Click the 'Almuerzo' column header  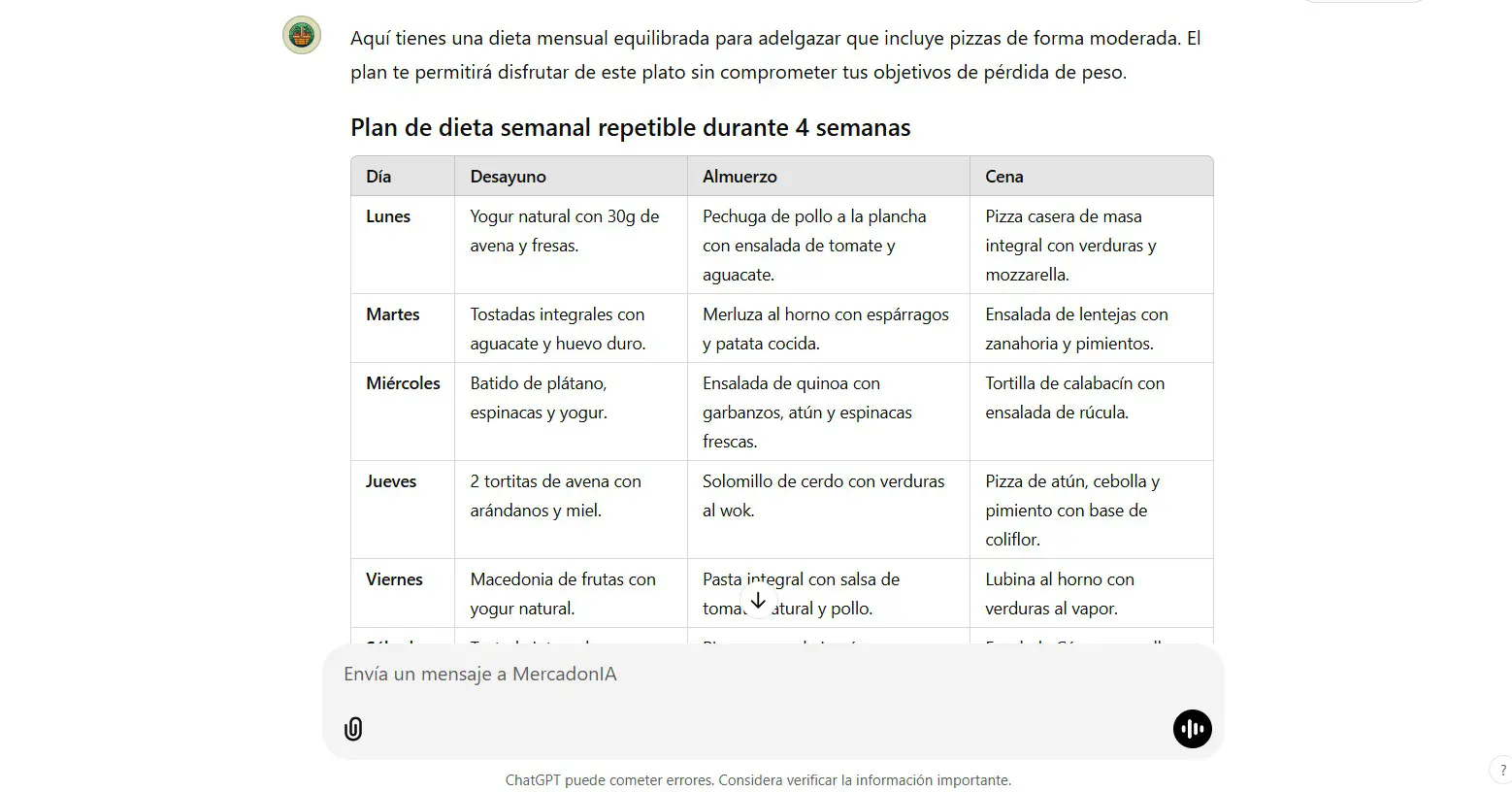(740, 177)
